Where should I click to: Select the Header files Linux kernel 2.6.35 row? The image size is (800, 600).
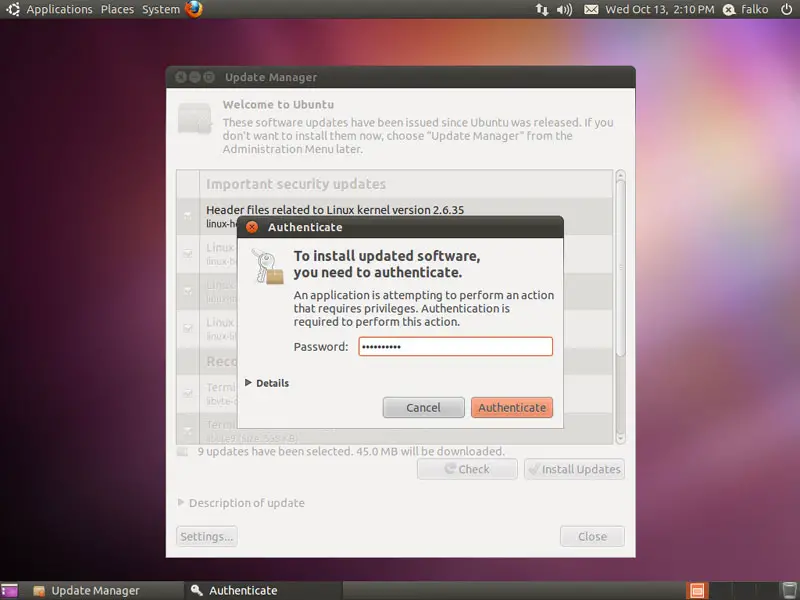click(394, 216)
